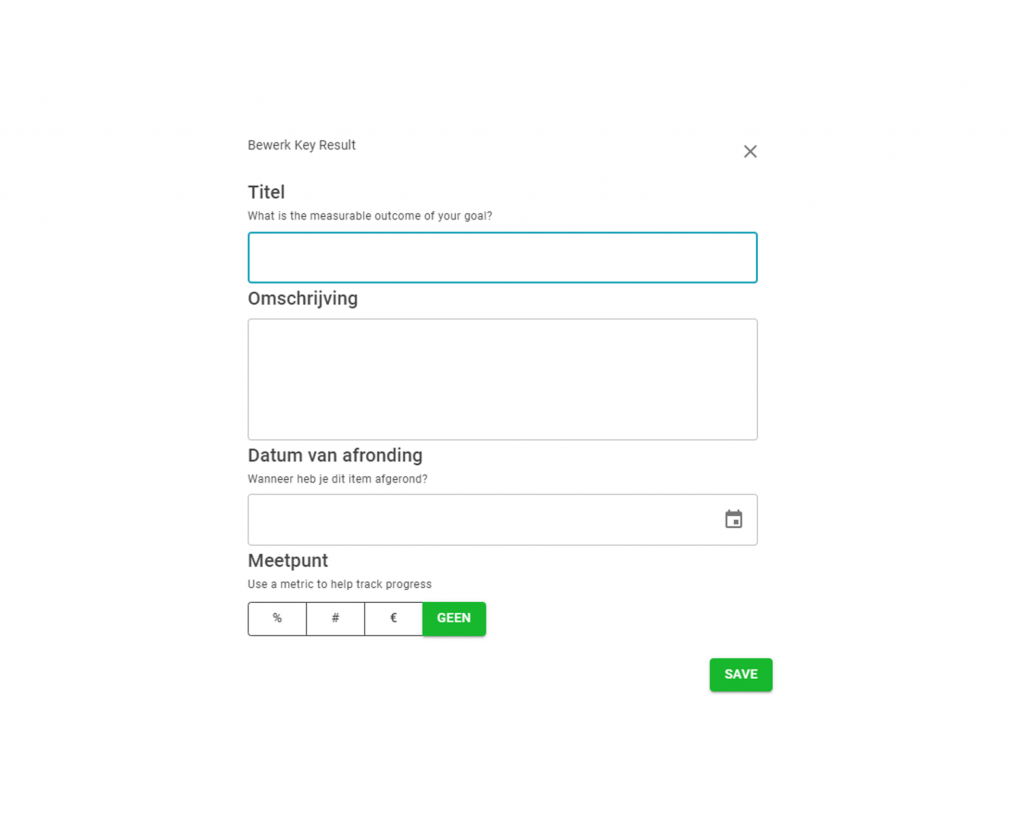Save the key result
This screenshot has height=828, width=1024.
(741, 675)
